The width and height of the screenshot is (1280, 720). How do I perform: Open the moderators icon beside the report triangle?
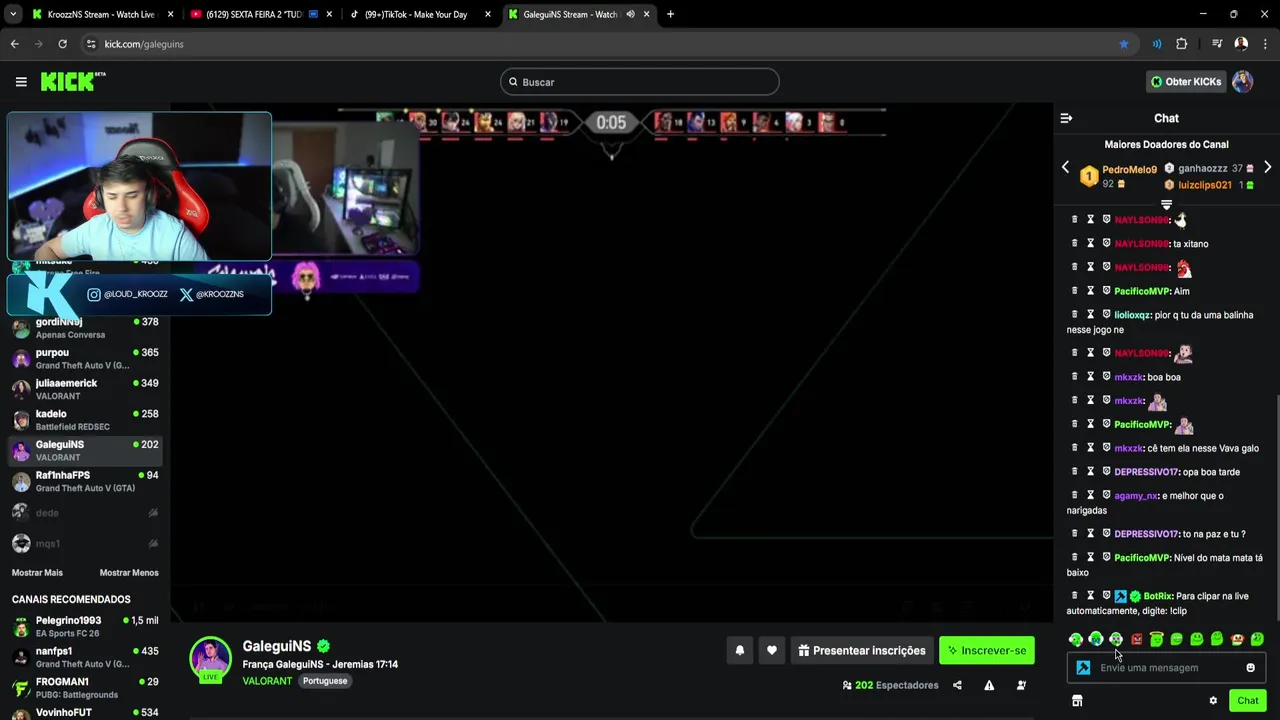(1021, 685)
